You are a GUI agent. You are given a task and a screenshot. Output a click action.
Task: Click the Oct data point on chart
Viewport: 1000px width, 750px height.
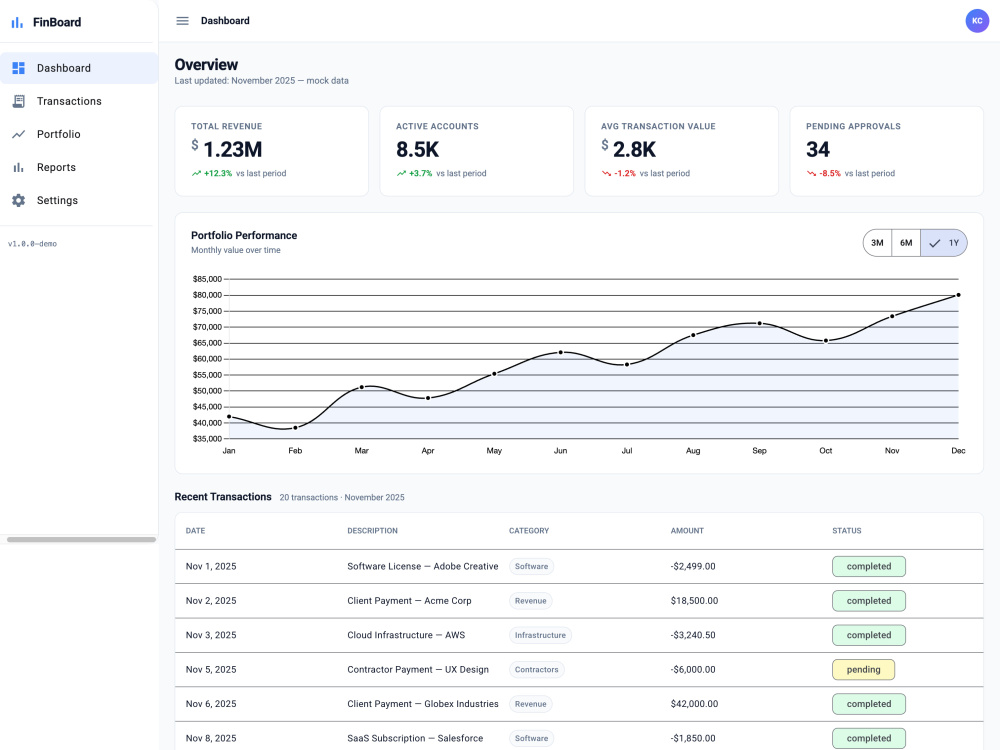click(x=826, y=341)
